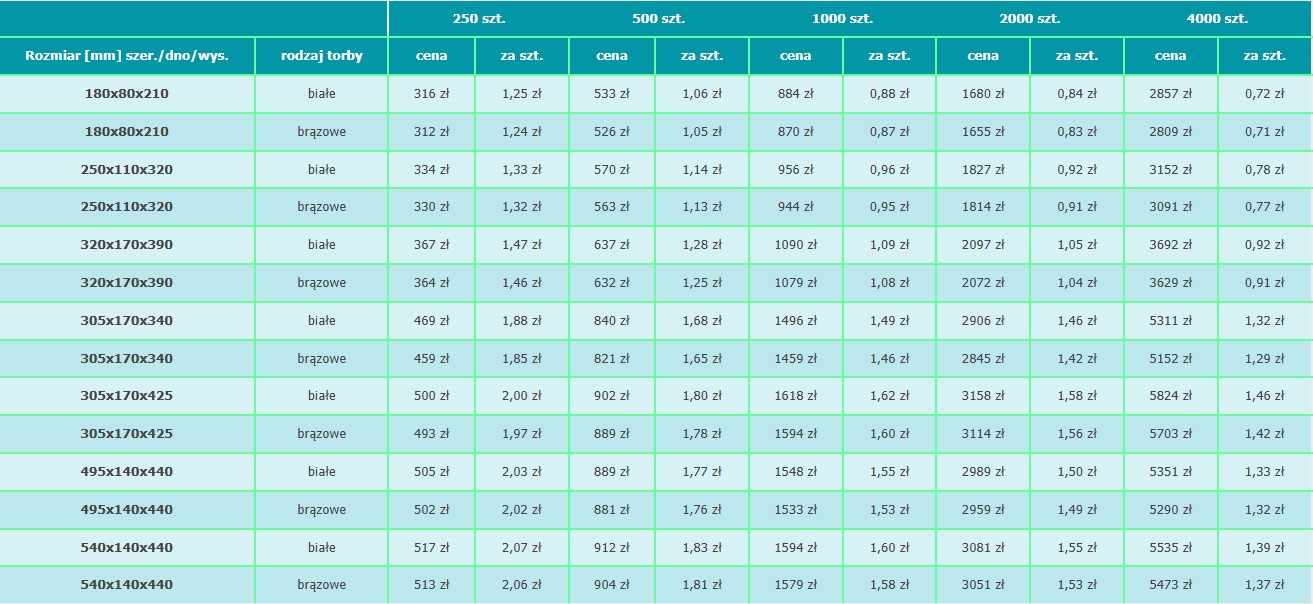This screenshot has height=604, width=1313.
Task: Select the 5473 zł price cell
Action: point(1170,584)
